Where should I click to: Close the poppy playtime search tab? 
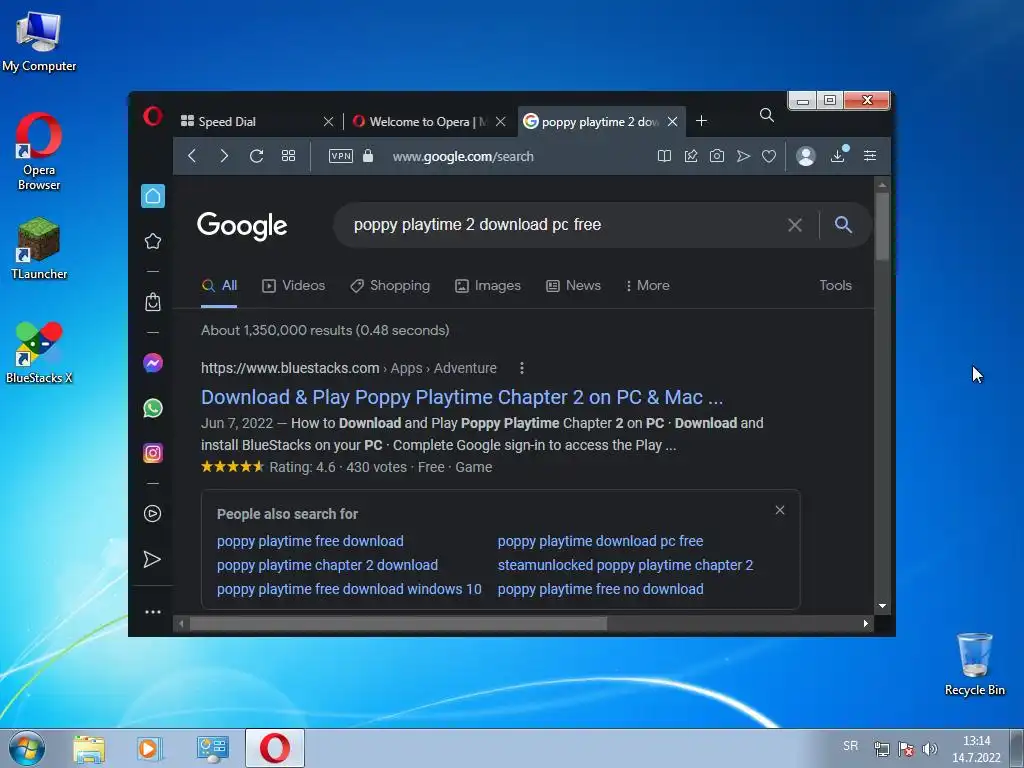point(673,121)
